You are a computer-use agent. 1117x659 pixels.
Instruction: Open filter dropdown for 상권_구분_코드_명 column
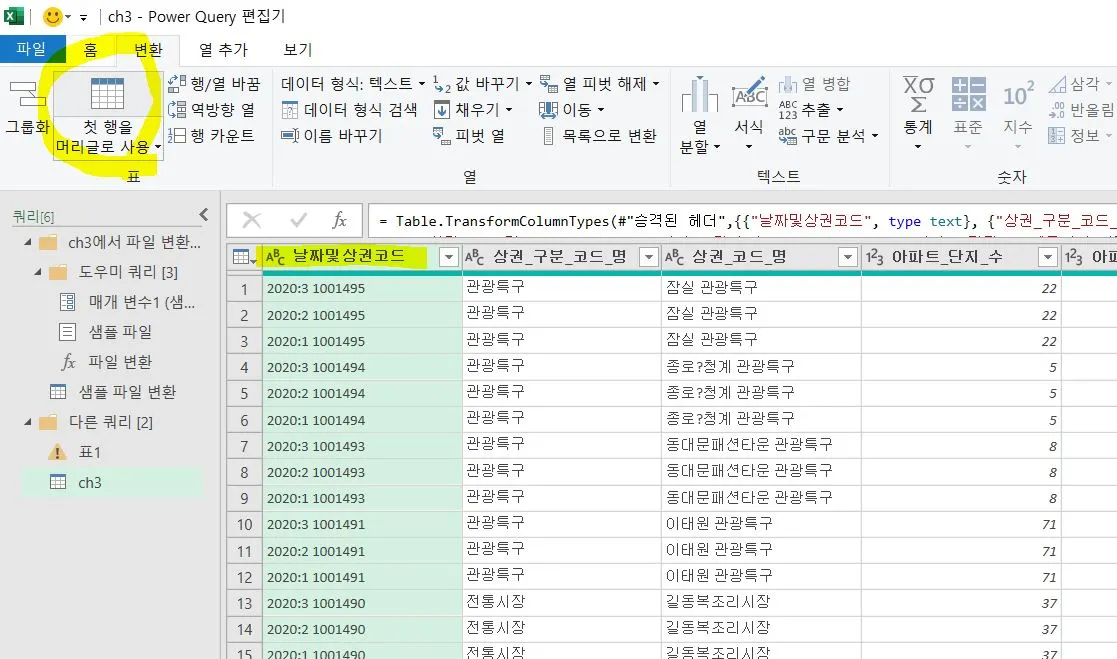coord(649,257)
